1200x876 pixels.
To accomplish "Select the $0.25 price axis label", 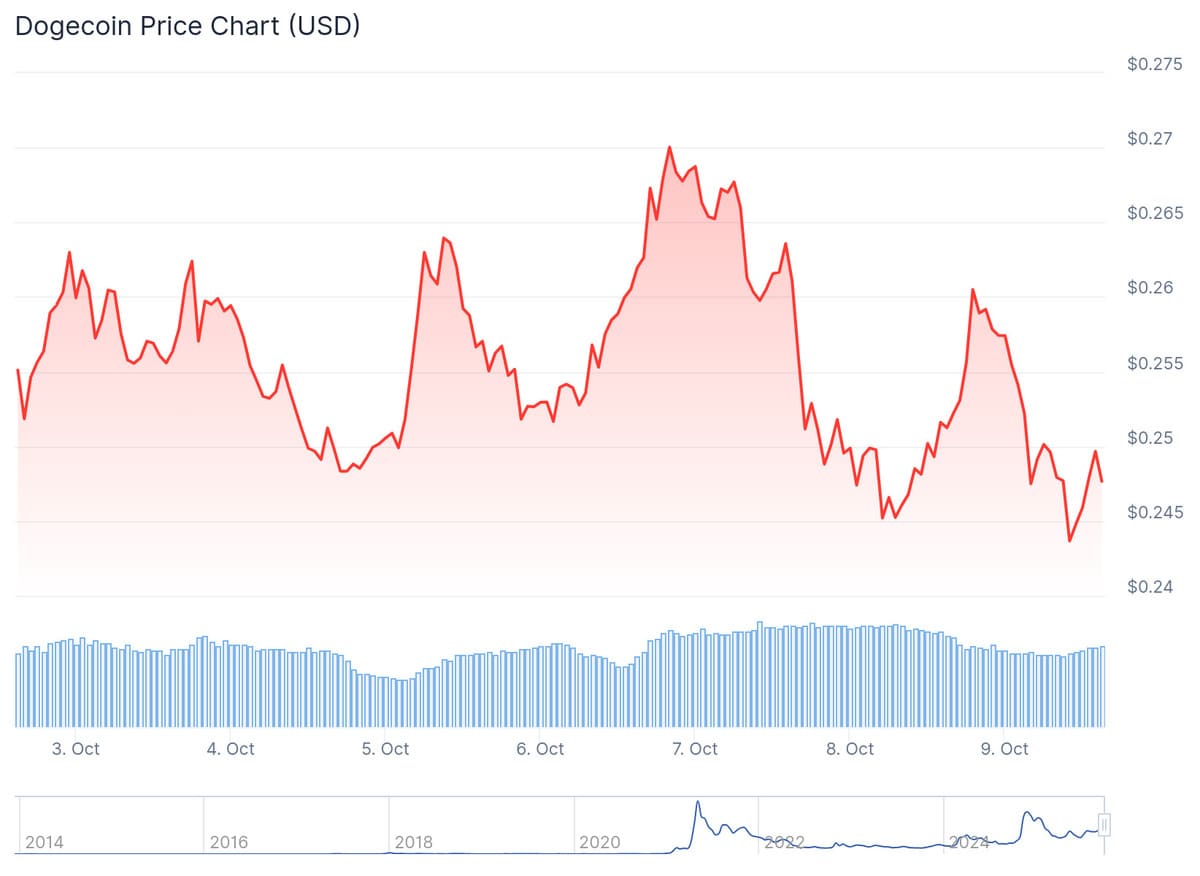I will [1150, 438].
